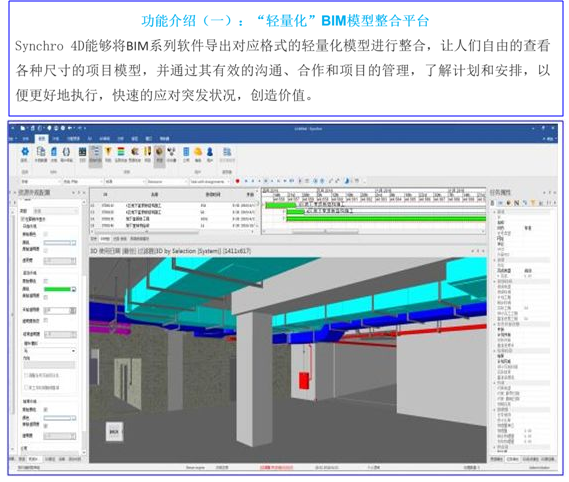Open dropdown arrow beside green color bar

[x=74, y=289]
